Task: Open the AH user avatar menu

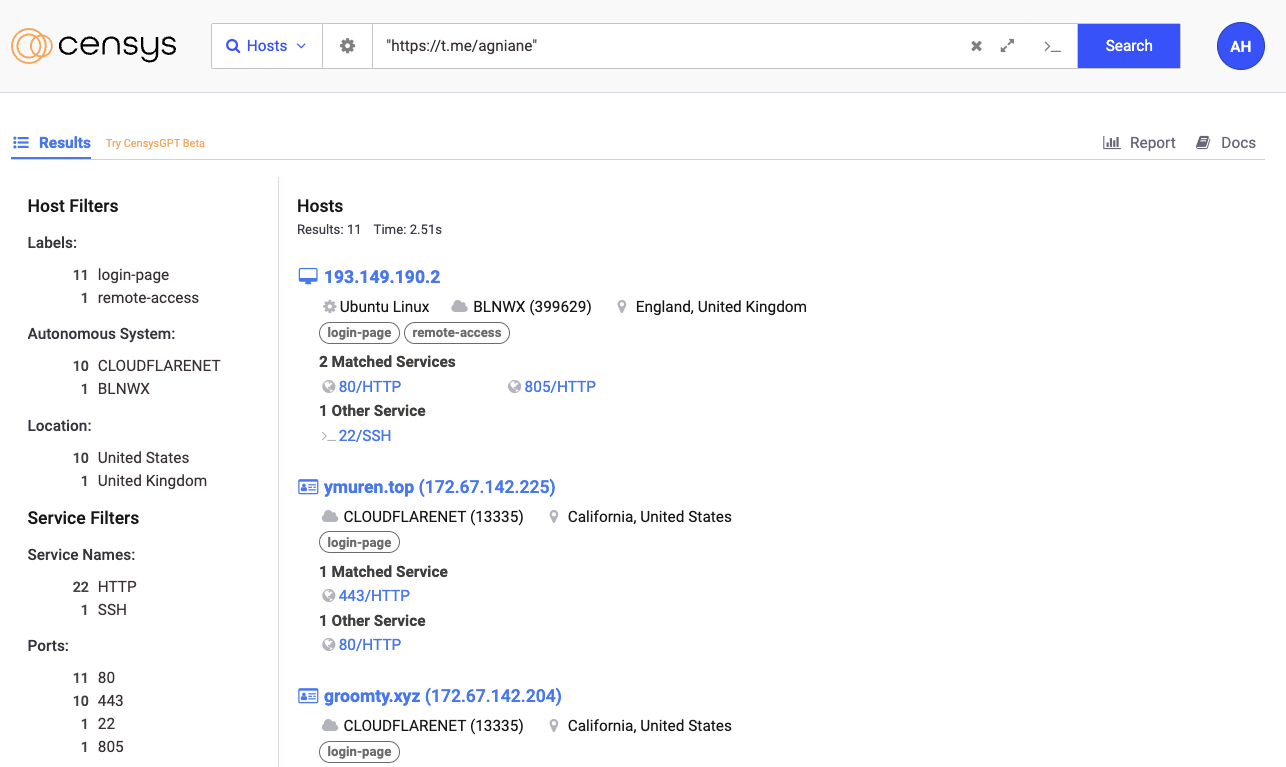Action: click(x=1240, y=46)
